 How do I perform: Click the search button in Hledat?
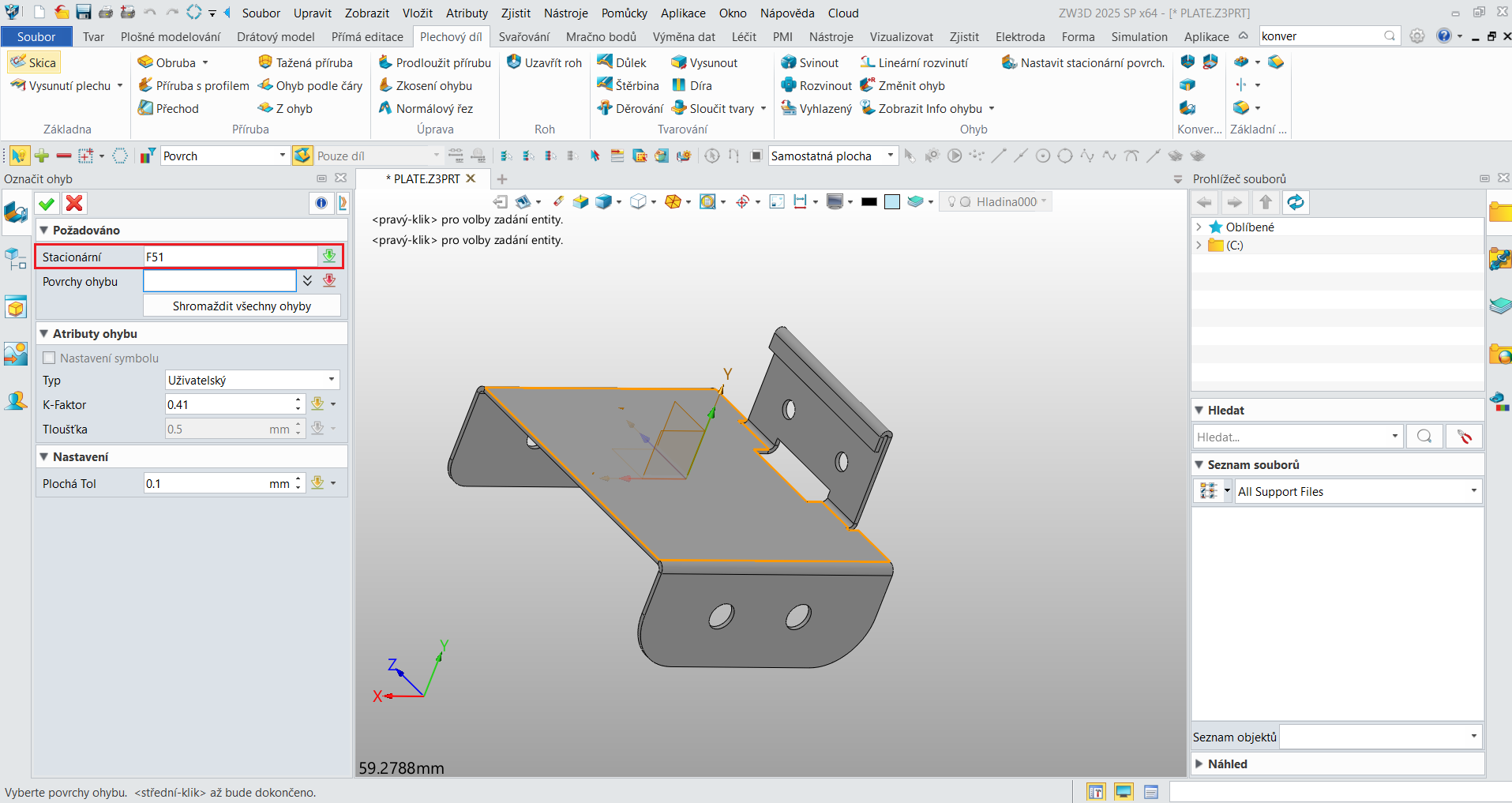(x=1424, y=437)
